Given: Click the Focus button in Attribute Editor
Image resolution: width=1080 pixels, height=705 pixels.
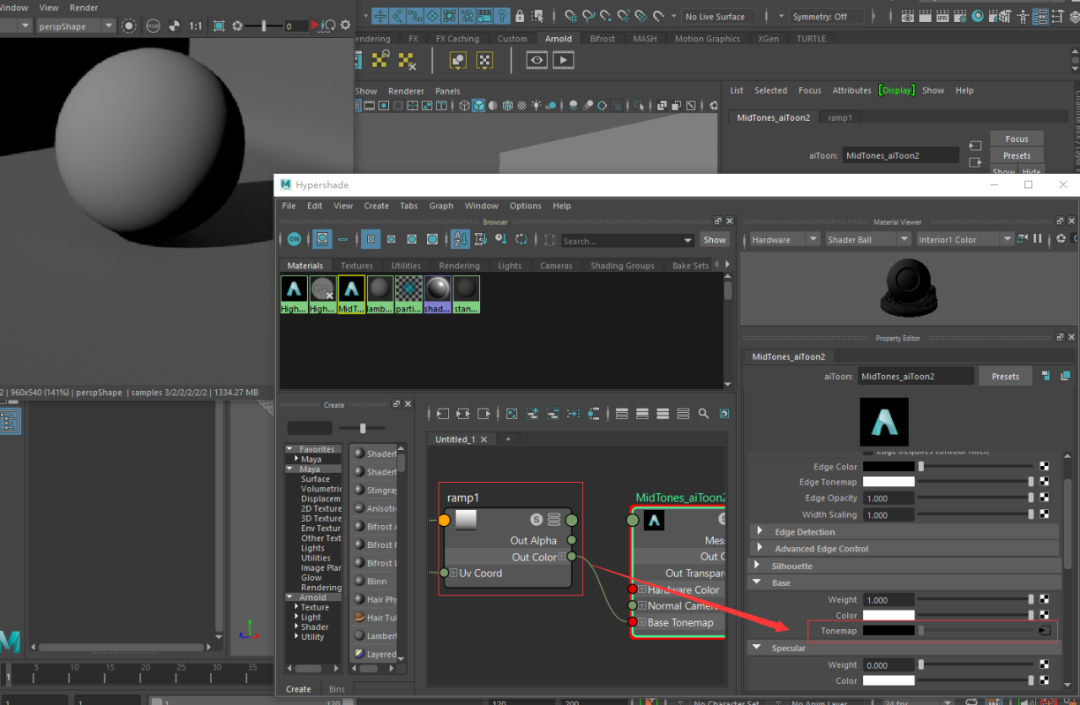Looking at the screenshot, I should 1017,139.
